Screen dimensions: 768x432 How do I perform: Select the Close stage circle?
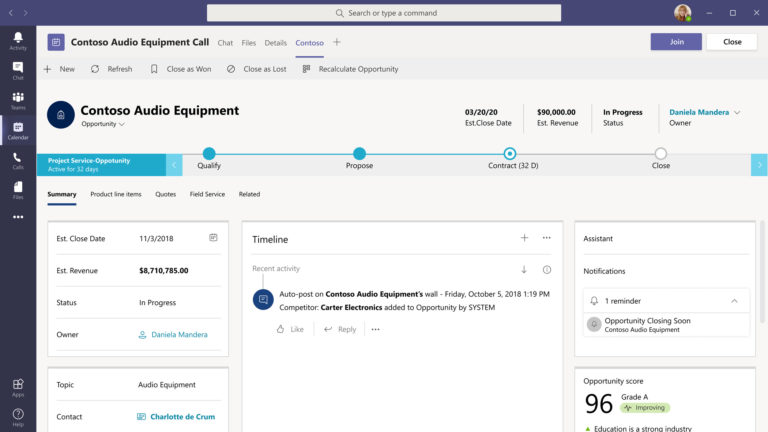660,154
